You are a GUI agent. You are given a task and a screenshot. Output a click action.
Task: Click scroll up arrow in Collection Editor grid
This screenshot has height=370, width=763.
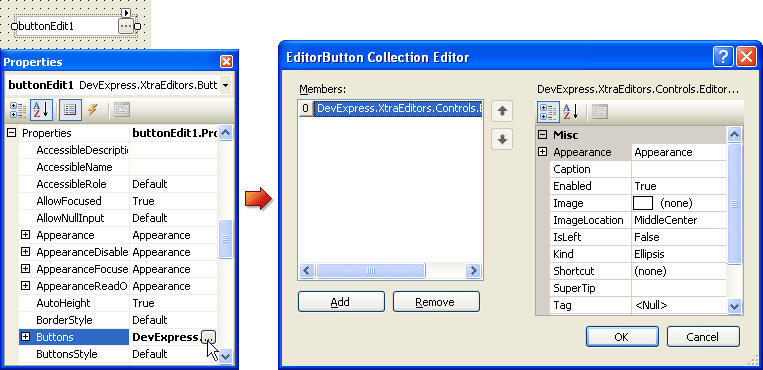[x=734, y=134]
